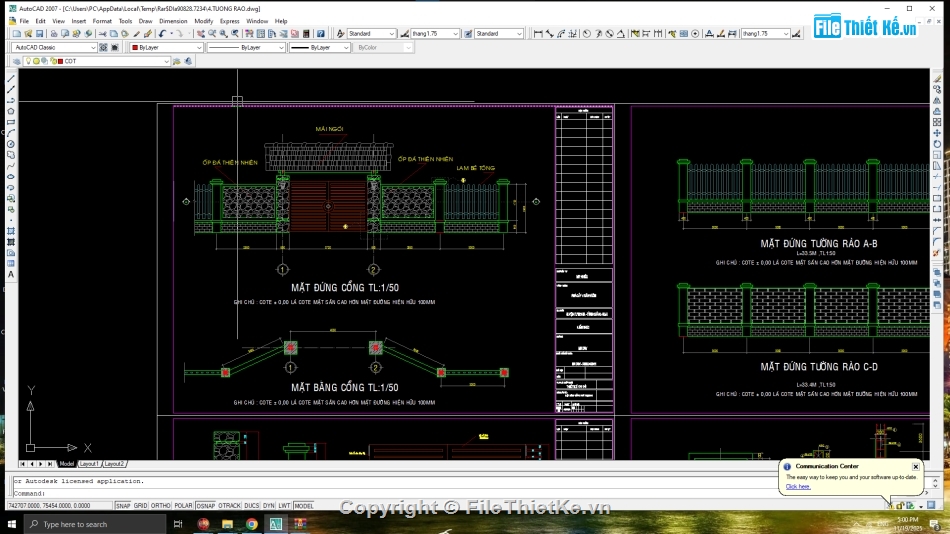Open File Explorer from the taskbar
Screen dimensions: 950x534
click(x=227, y=524)
